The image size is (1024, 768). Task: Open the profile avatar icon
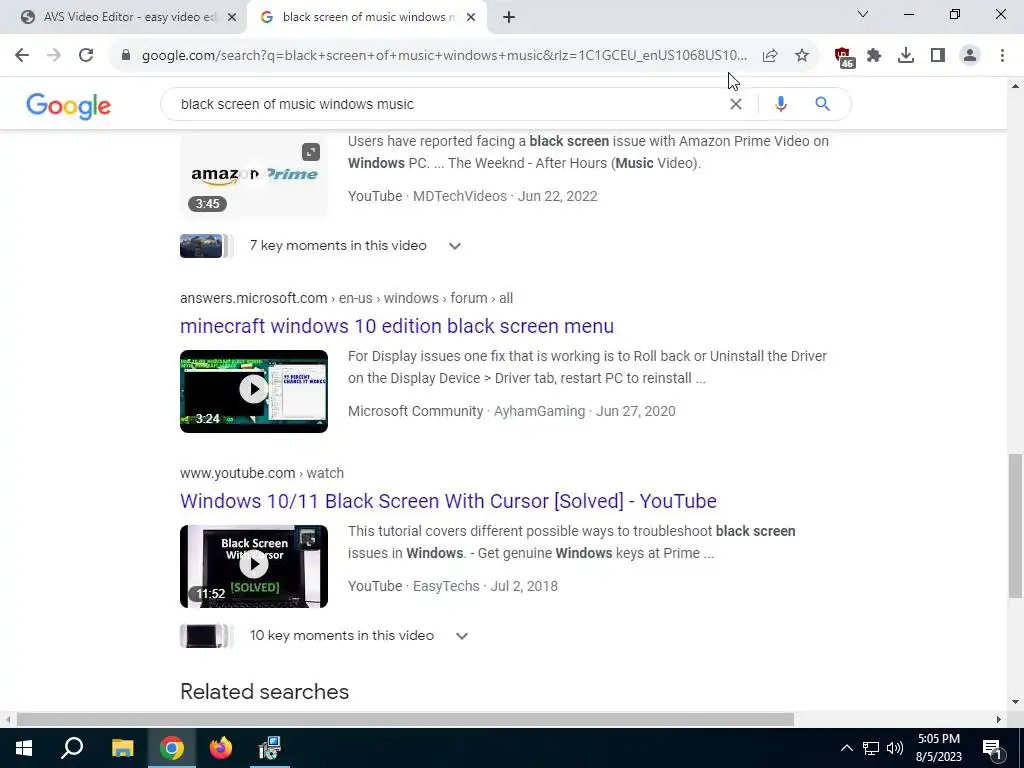tap(970, 56)
